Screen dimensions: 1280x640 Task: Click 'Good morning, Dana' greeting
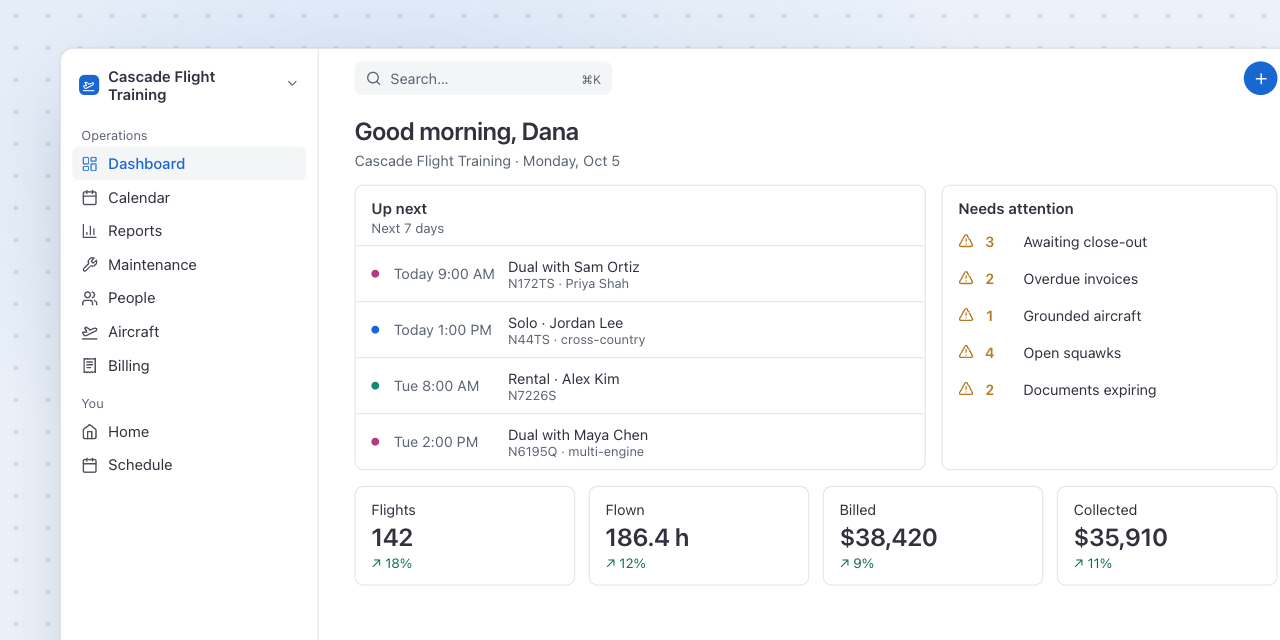pyautogui.click(x=467, y=132)
